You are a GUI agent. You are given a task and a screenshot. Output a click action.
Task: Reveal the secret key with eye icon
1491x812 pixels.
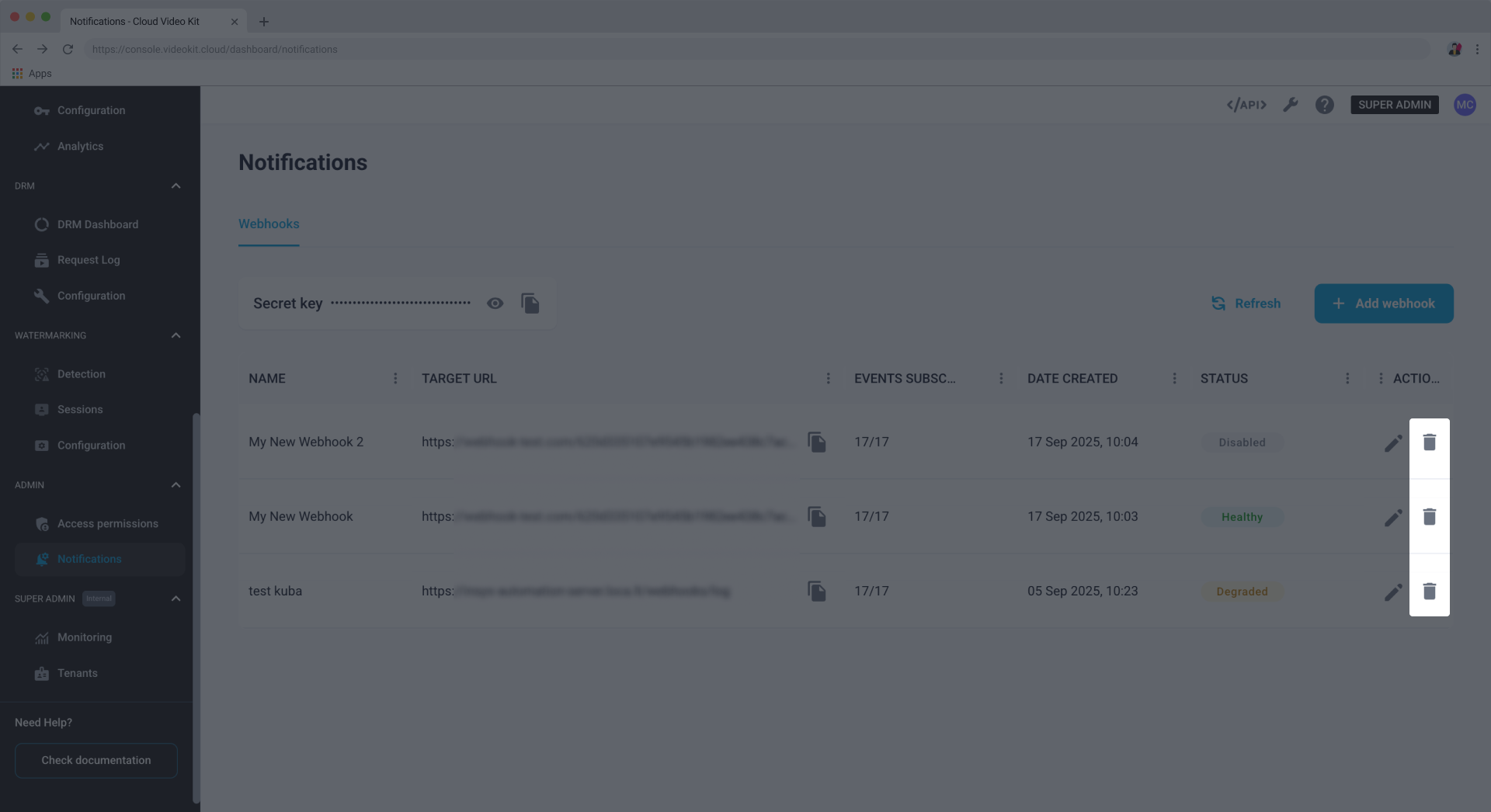pyautogui.click(x=495, y=304)
